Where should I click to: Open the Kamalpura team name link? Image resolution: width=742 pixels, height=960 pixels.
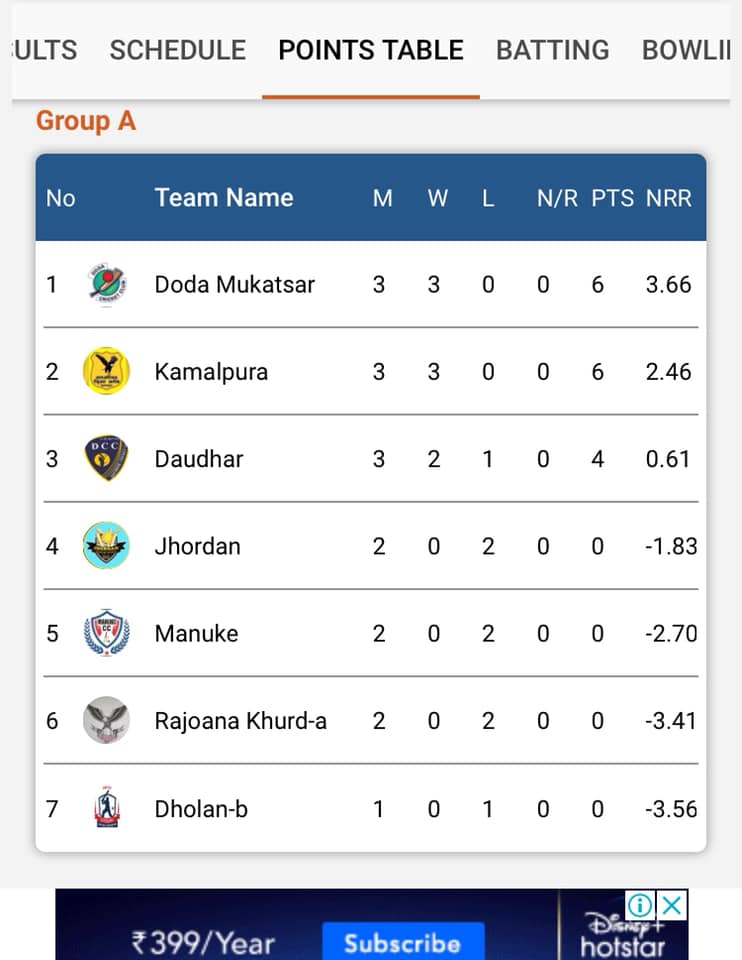[211, 372]
